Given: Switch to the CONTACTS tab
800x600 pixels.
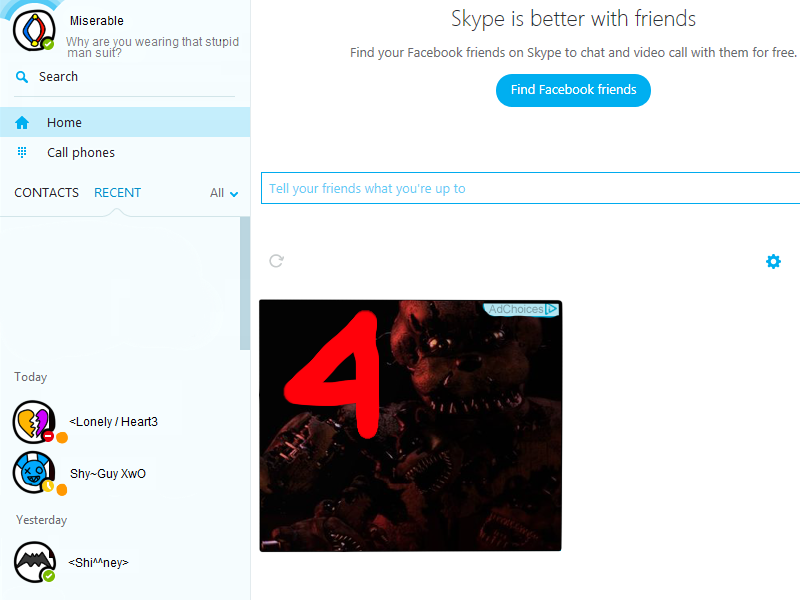Looking at the screenshot, I should pos(46,193).
